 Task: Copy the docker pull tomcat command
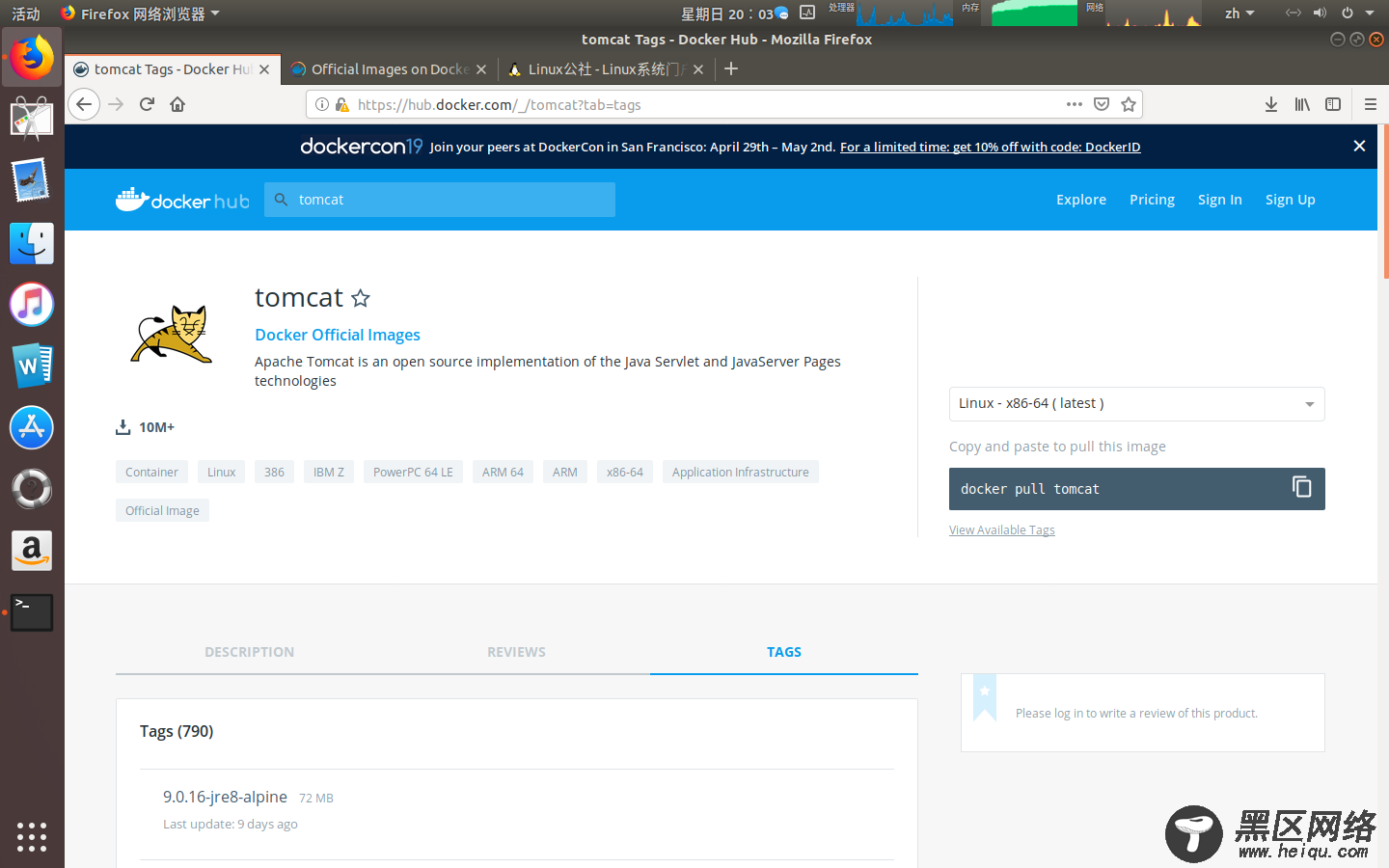click(x=1302, y=487)
